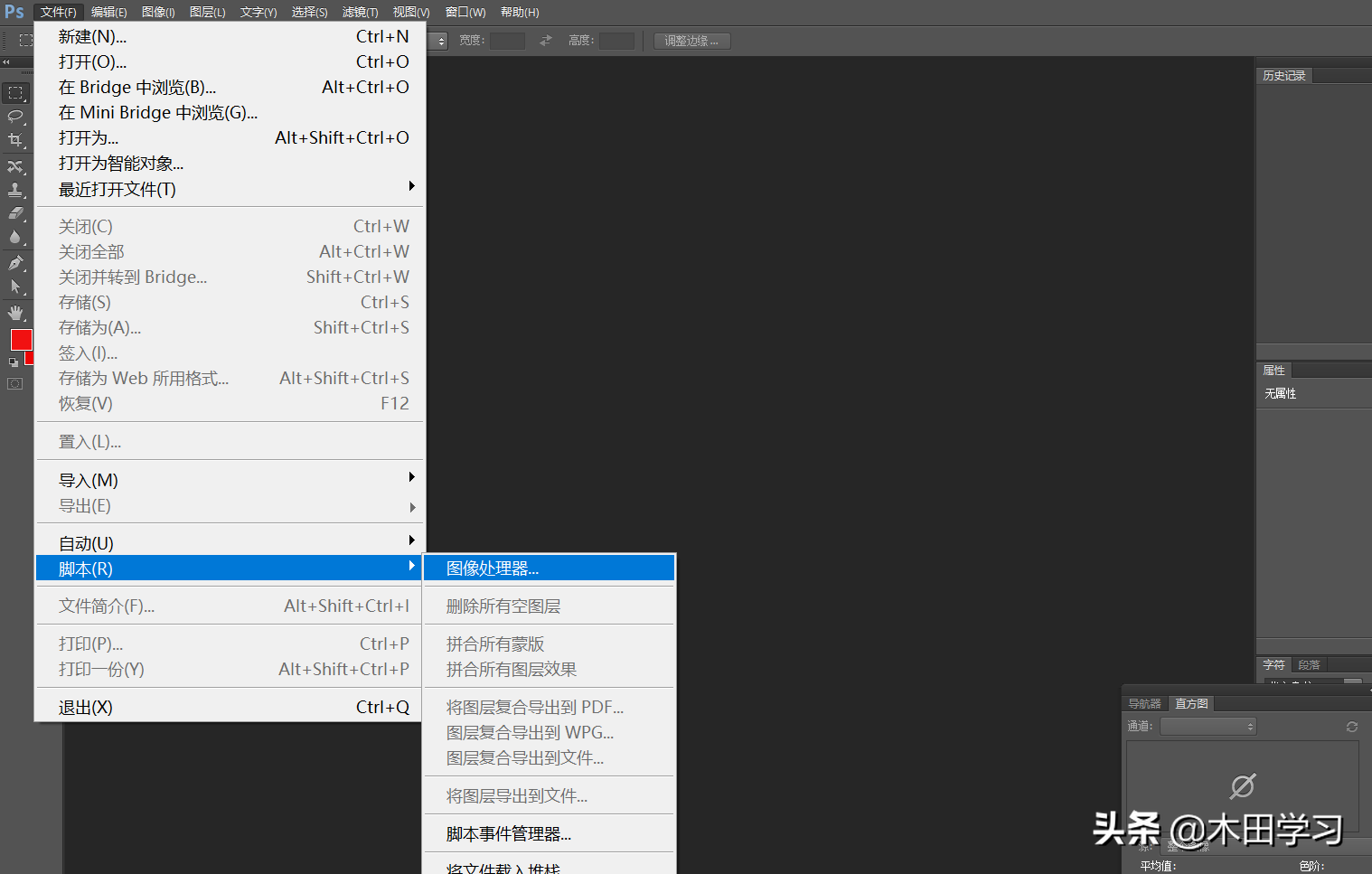Collapse the tools panel double-arrow
The width and height of the screenshot is (1372, 874).
pos(5,62)
